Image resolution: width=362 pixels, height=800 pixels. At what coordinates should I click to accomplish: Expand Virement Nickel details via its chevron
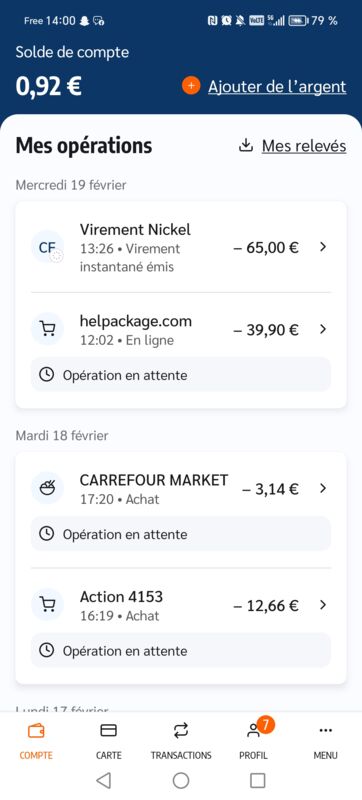point(323,247)
